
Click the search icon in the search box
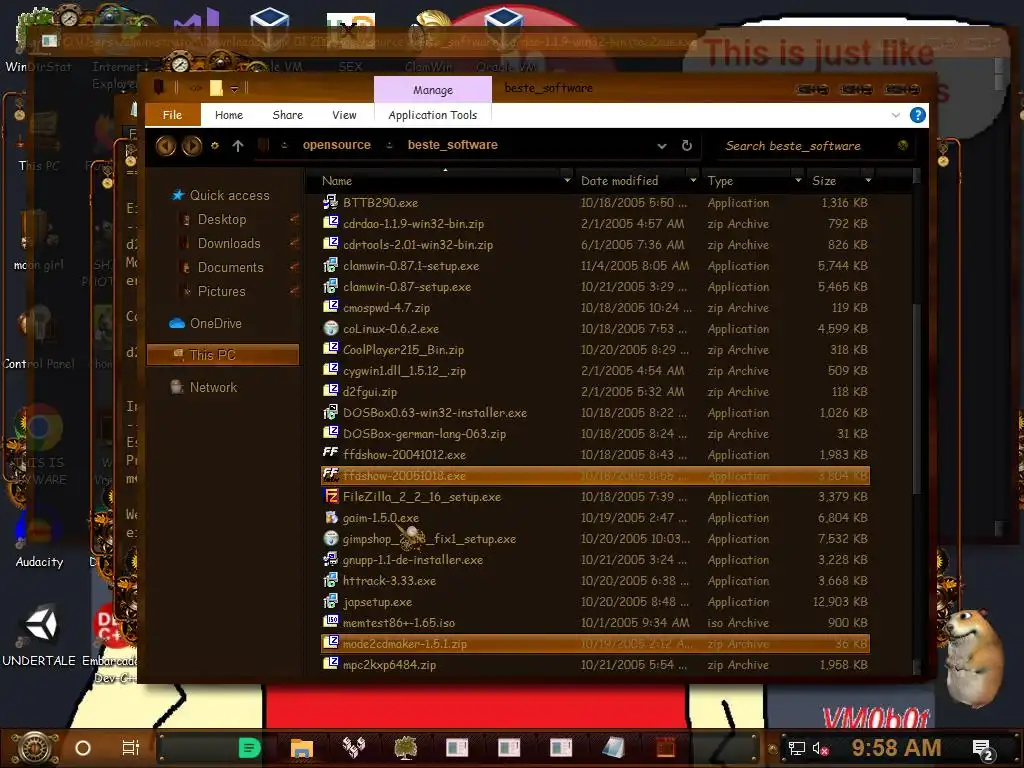point(903,146)
